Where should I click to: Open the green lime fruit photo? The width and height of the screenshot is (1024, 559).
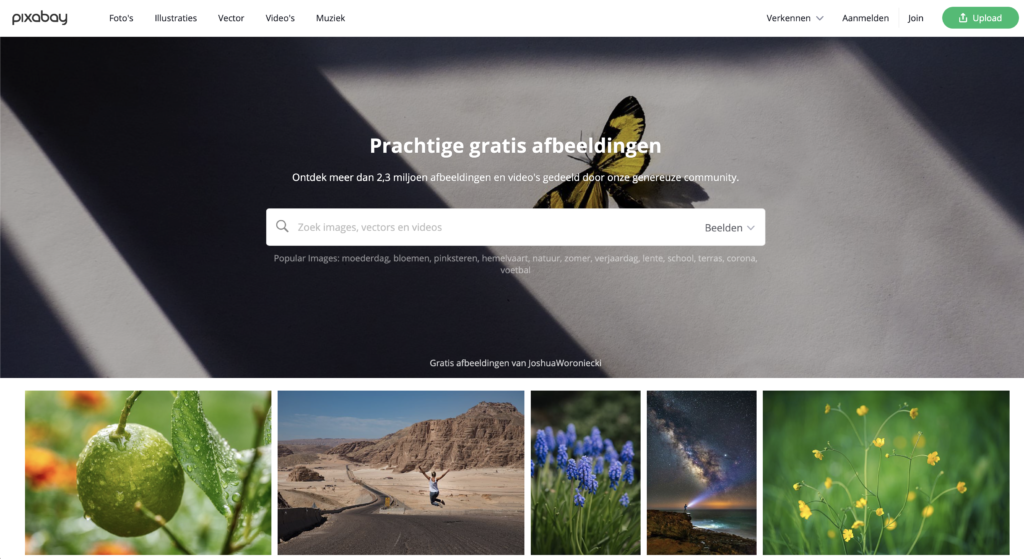click(148, 473)
